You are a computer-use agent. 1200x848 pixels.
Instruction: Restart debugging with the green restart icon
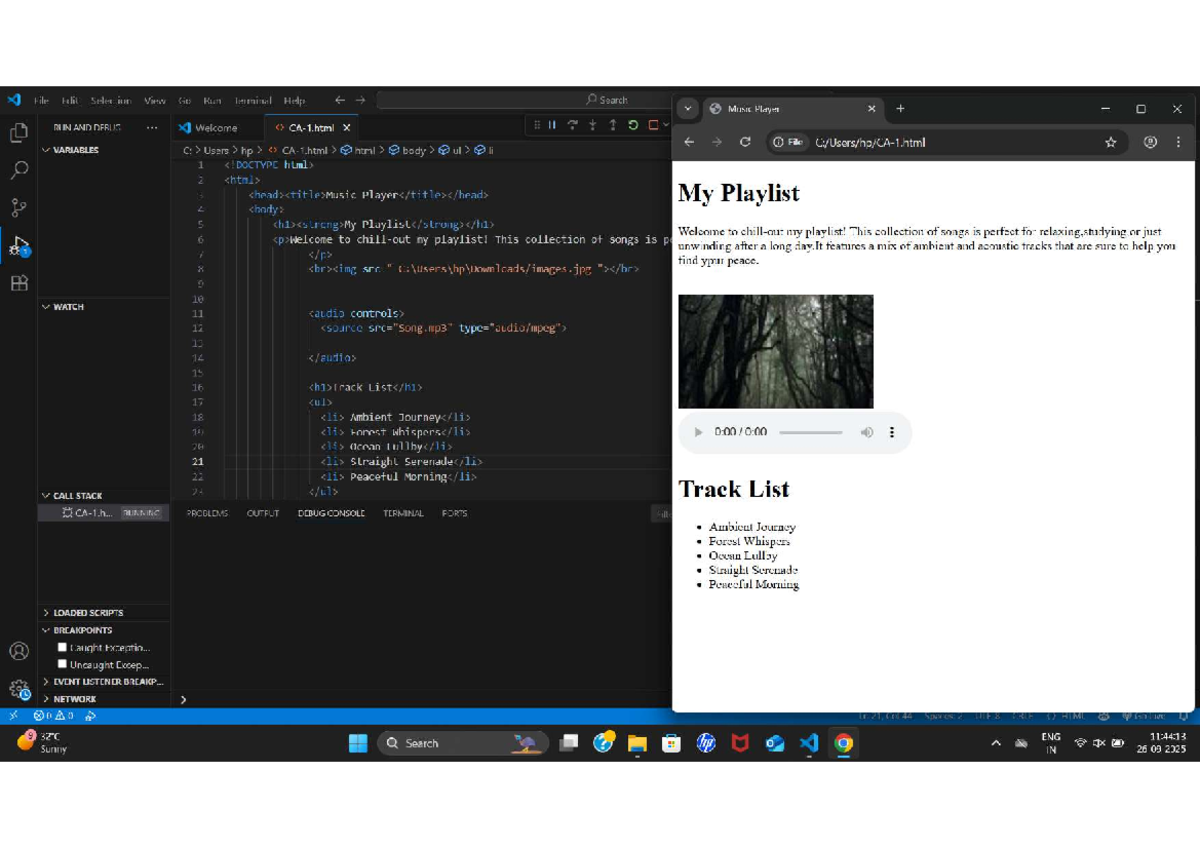pos(633,126)
